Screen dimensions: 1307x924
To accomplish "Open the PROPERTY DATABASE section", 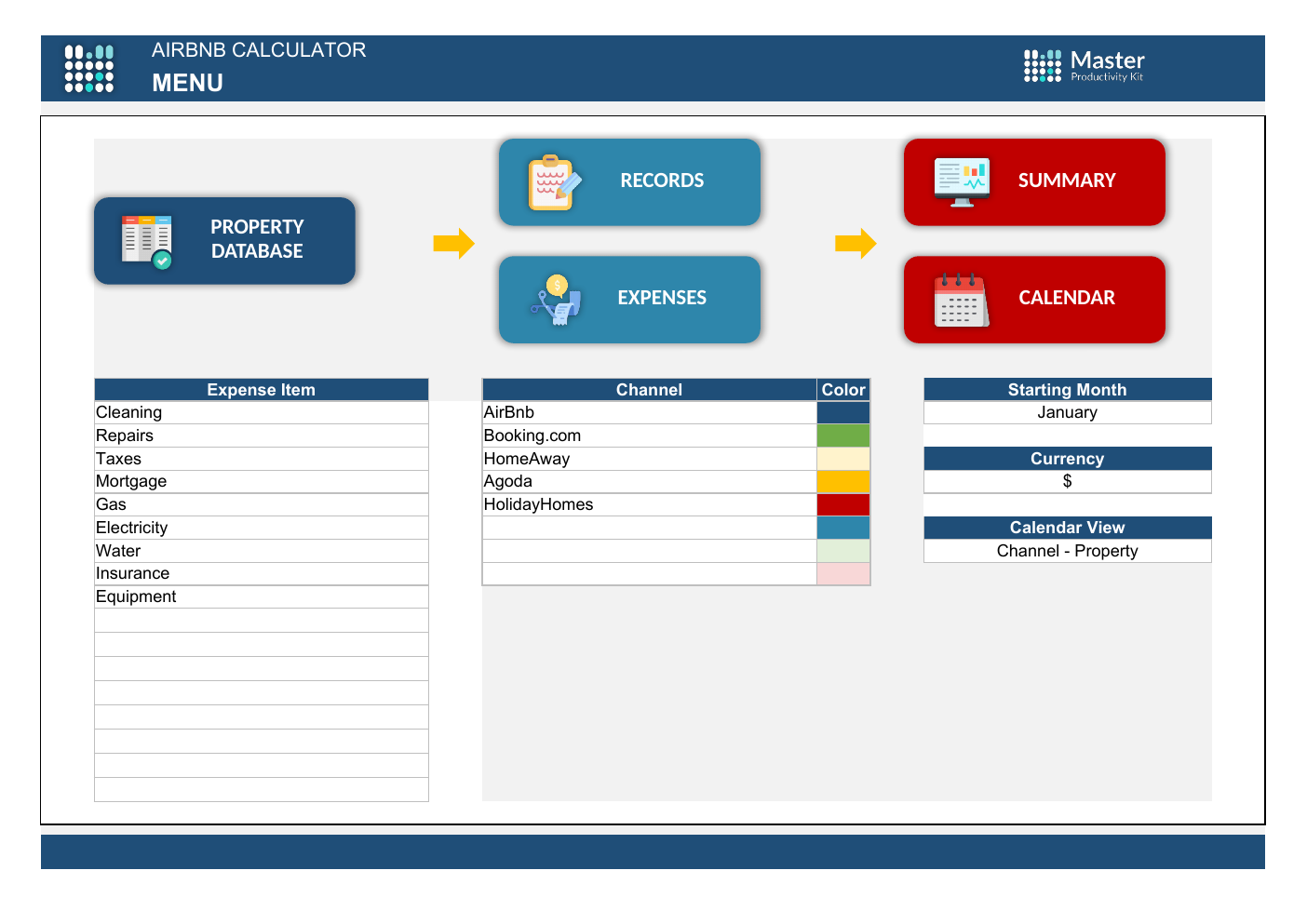I will click(x=224, y=240).
